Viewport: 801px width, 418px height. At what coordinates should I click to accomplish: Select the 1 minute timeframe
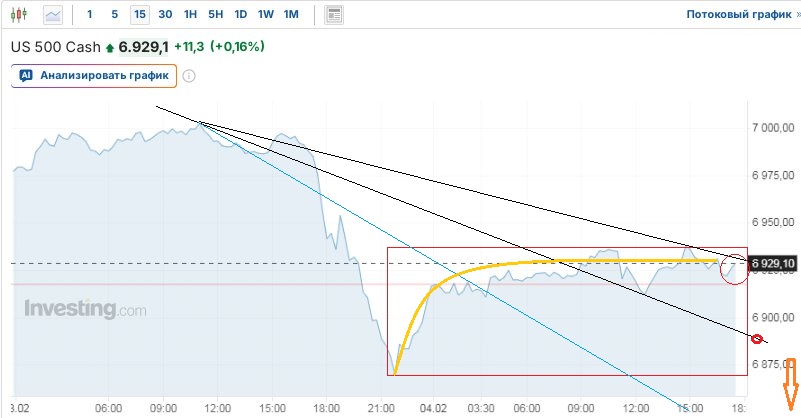click(x=90, y=15)
